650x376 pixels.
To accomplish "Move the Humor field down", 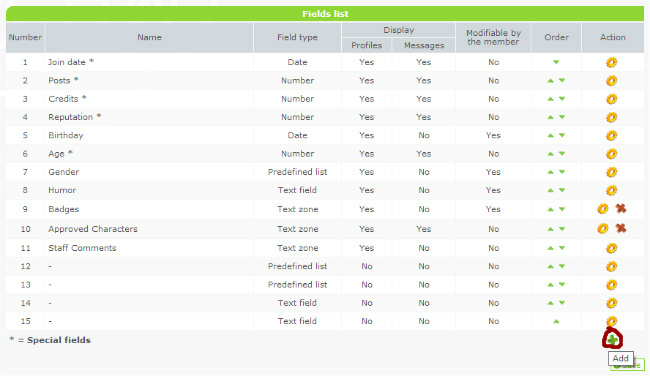I will (562, 190).
